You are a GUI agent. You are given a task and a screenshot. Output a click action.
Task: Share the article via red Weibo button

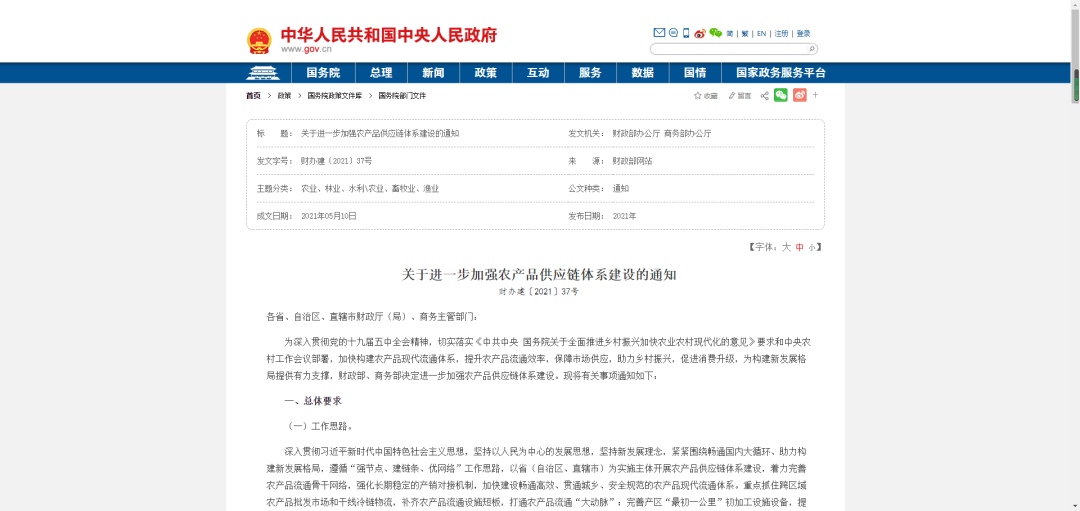pos(799,95)
